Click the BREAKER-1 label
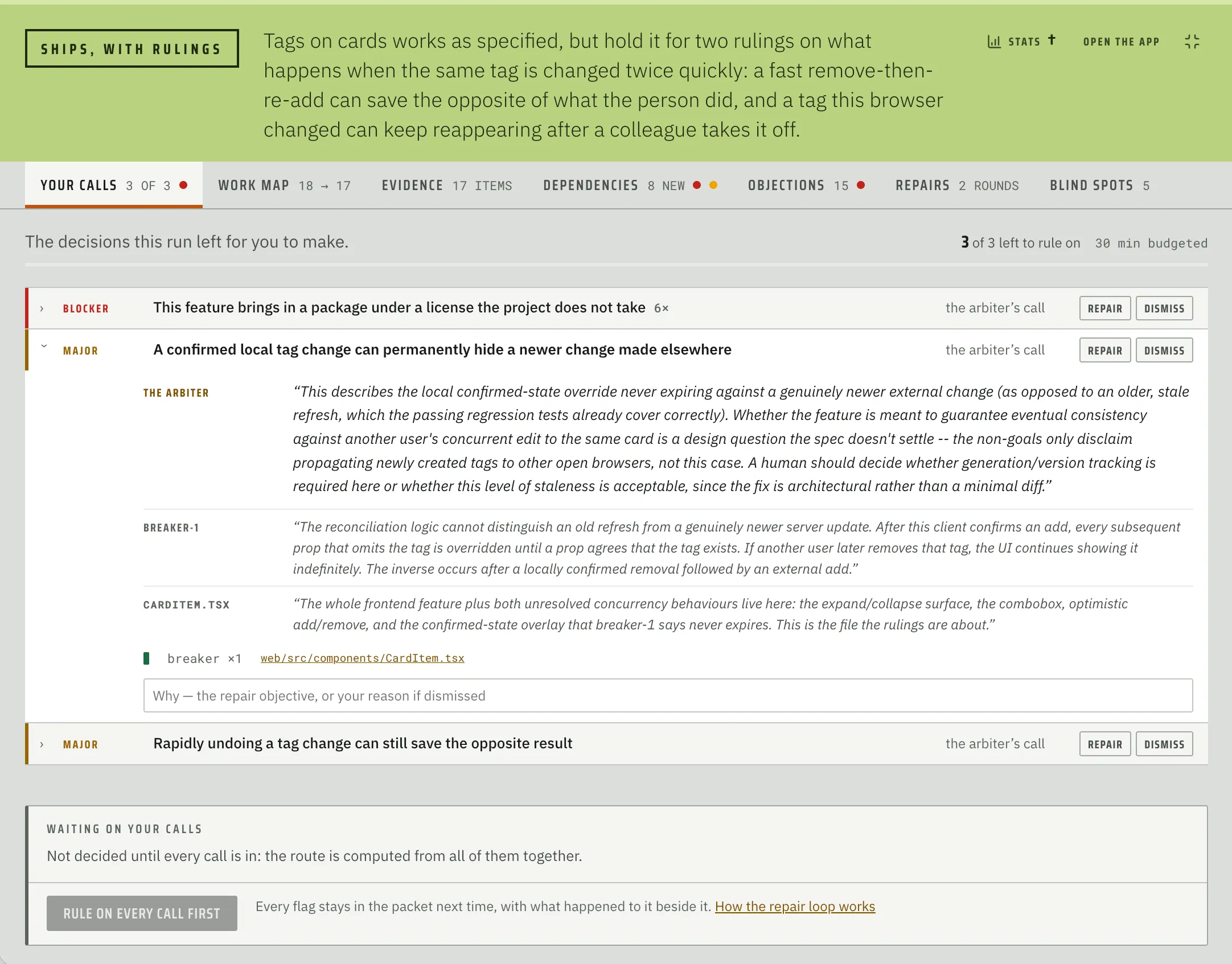The height and width of the screenshot is (964, 1232). pyautogui.click(x=171, y=528)
